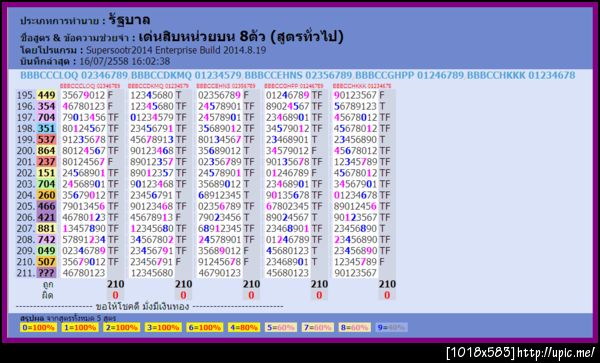The height and width of the screenshot is (363, 600).
Task: Select the 8=60% summary badge
Action: tap(355, 327)
